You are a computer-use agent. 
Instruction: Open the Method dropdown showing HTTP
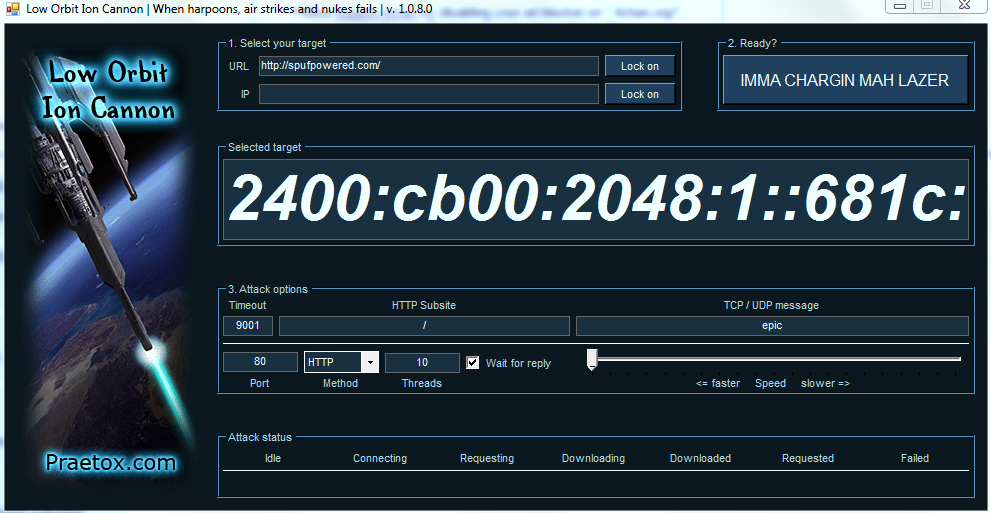point(341,362)
